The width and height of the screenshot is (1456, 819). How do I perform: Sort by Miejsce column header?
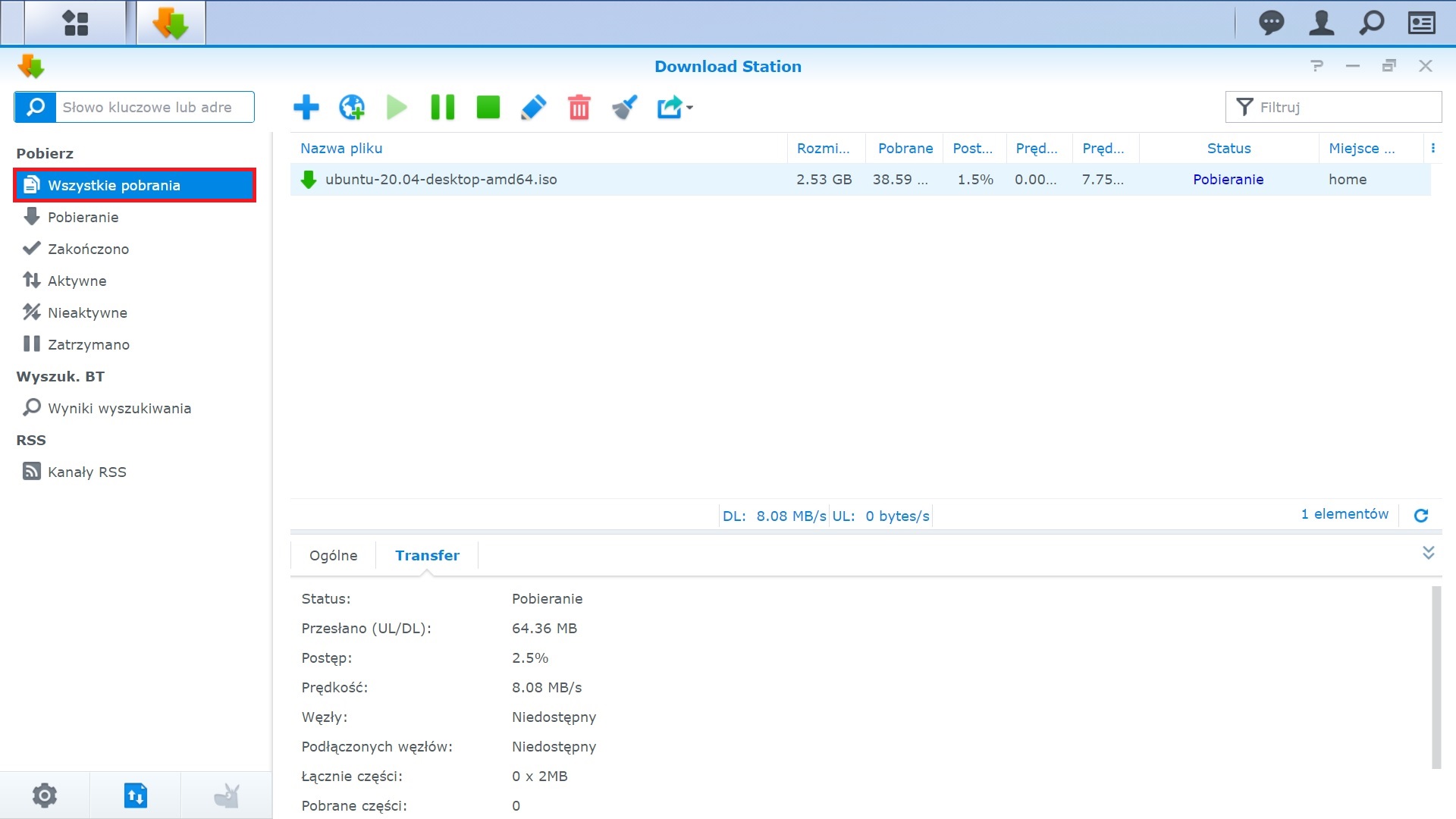[1371, 149]
